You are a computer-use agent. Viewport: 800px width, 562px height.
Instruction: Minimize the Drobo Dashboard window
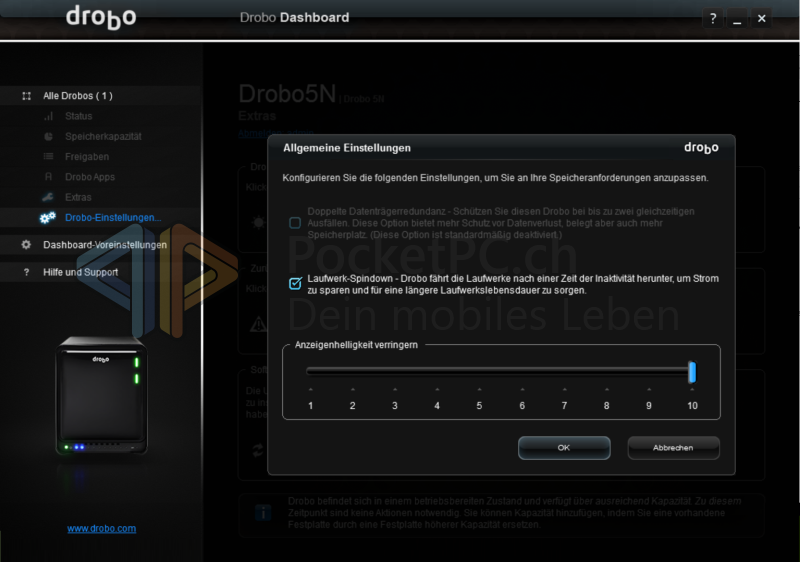737,18
